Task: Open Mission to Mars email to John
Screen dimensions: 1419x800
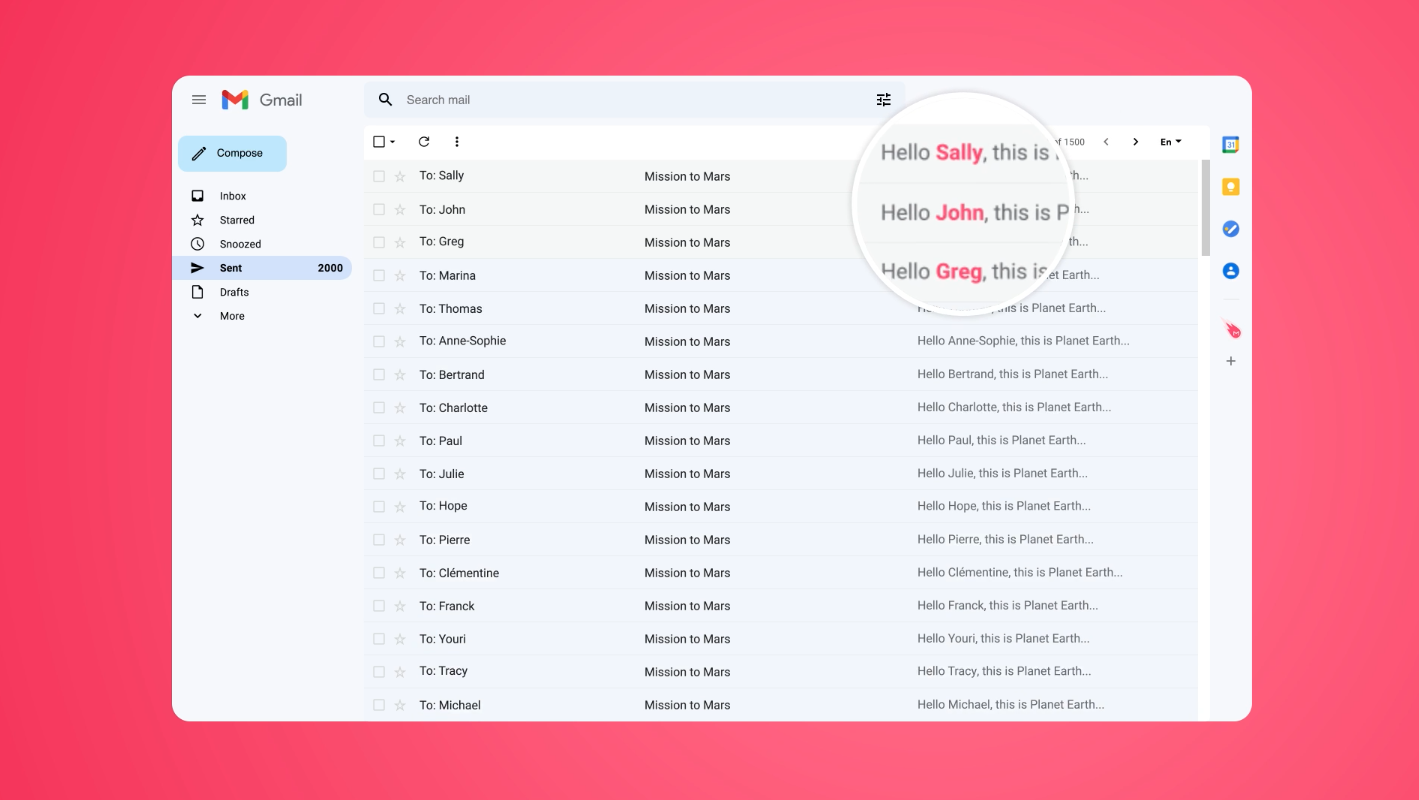Action: click(x=687, y=209)
